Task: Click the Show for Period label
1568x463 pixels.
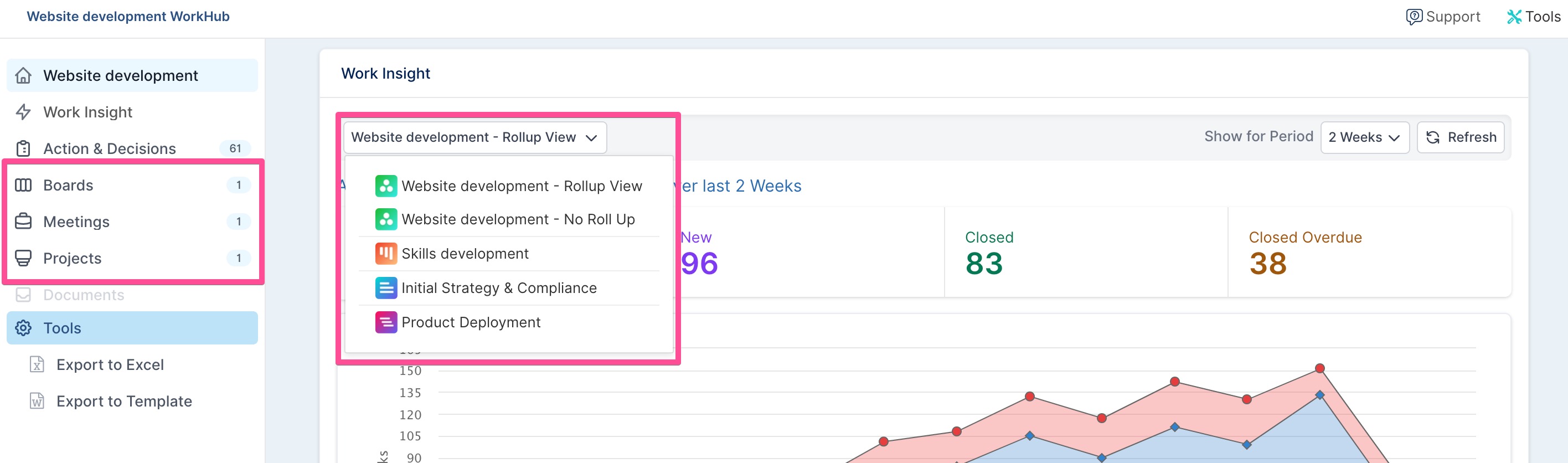Action: [1258, 136]
